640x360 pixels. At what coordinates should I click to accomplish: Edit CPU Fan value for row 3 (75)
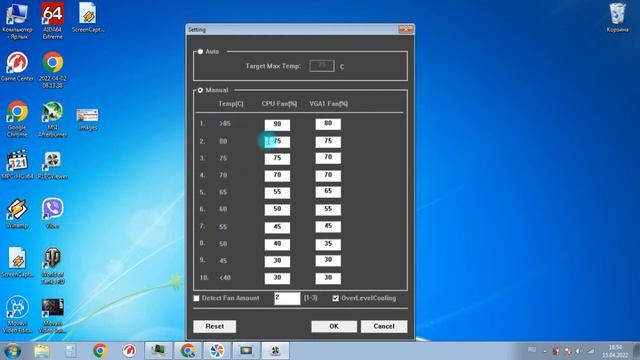[277, 159]
